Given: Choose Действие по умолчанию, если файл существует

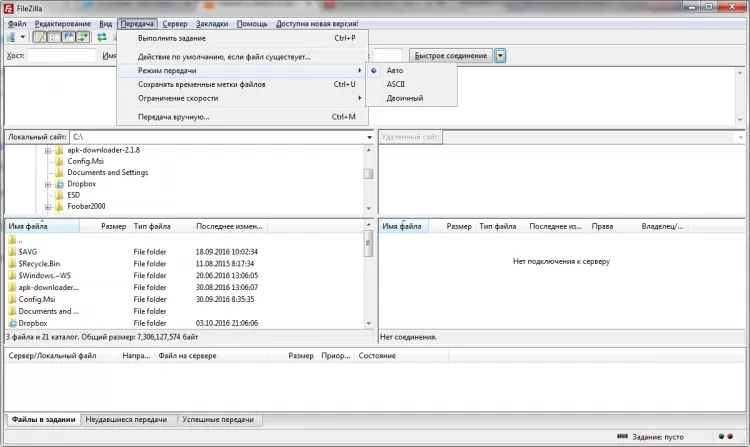Looking at the screenshot, I should click(243, 57).
